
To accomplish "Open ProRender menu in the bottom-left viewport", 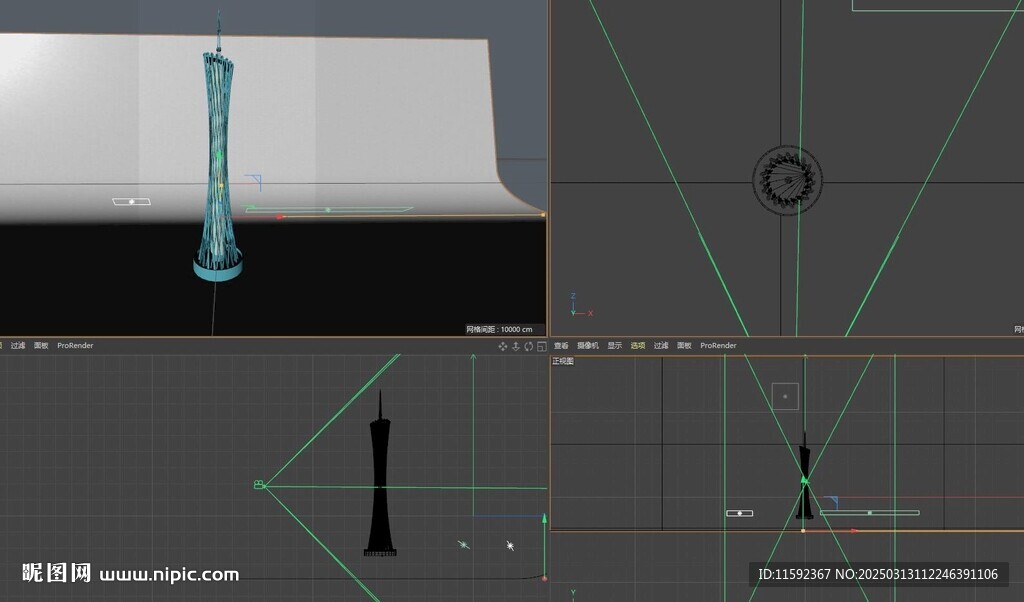I will point(75,345).
